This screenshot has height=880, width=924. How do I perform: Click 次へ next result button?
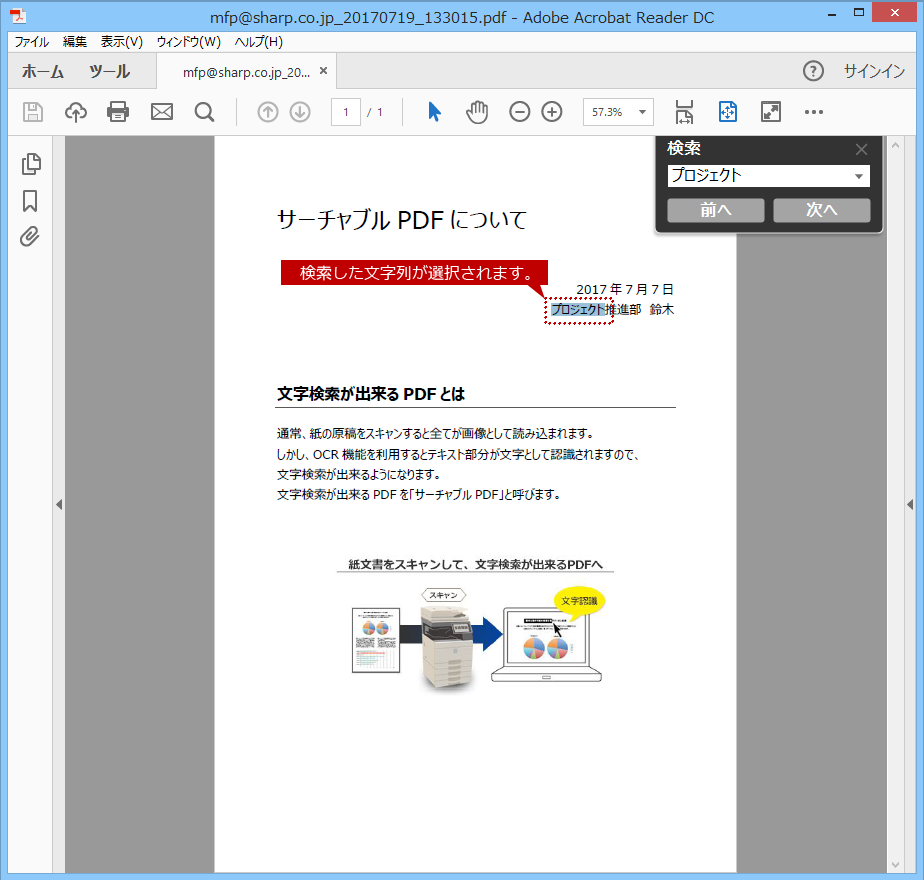pyautogui.click(x=821, y=210)
